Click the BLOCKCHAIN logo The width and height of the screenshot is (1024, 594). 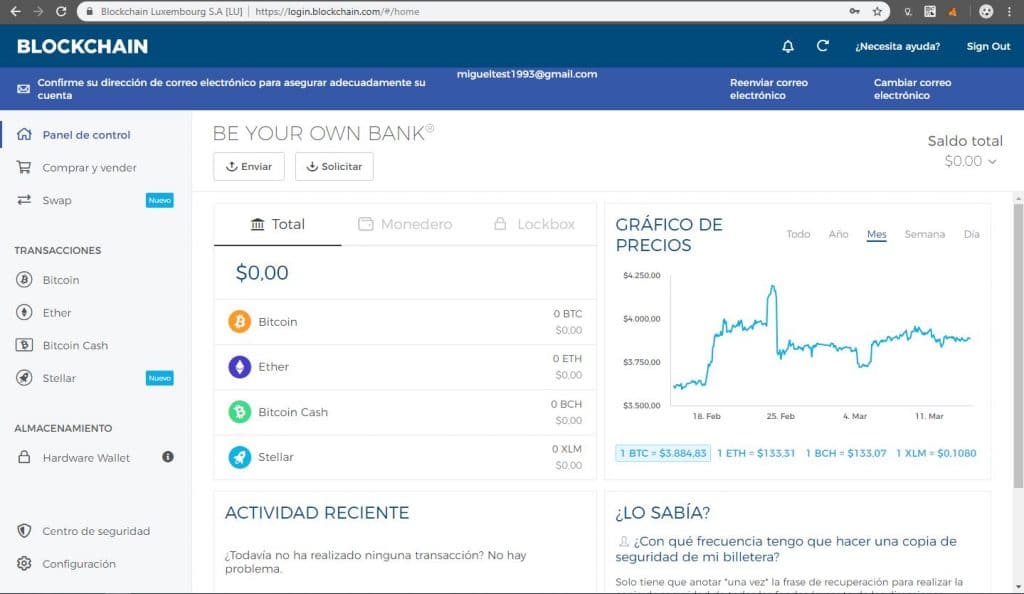pos(82,46)
